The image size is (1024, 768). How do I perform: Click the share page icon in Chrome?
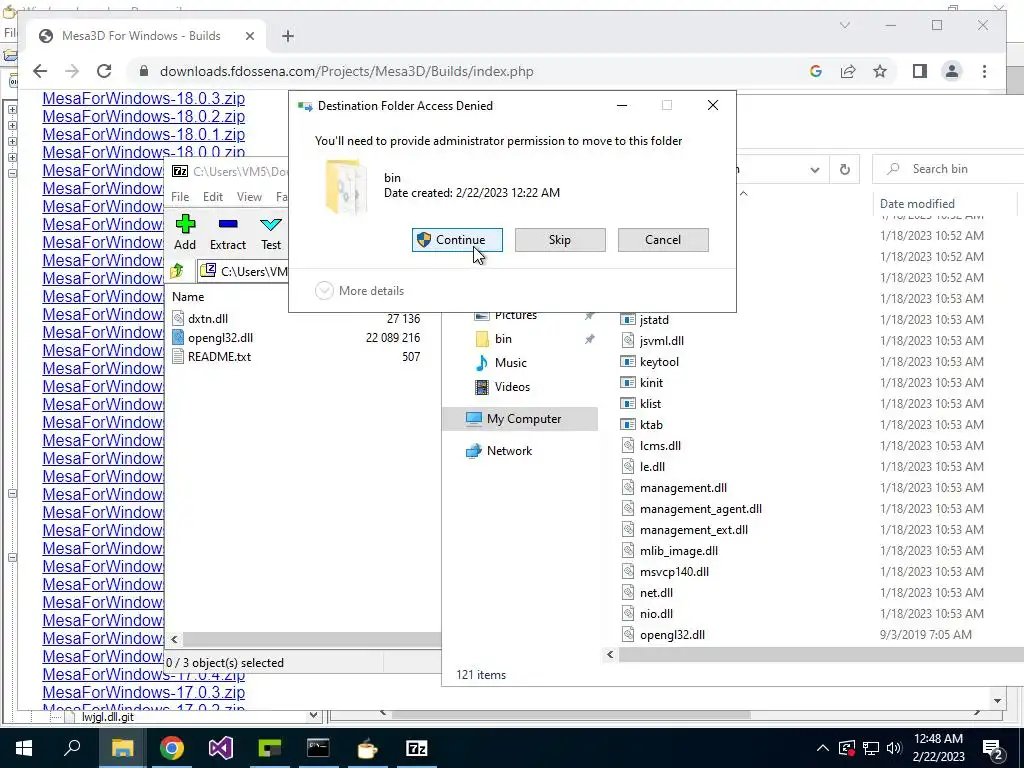848,71
